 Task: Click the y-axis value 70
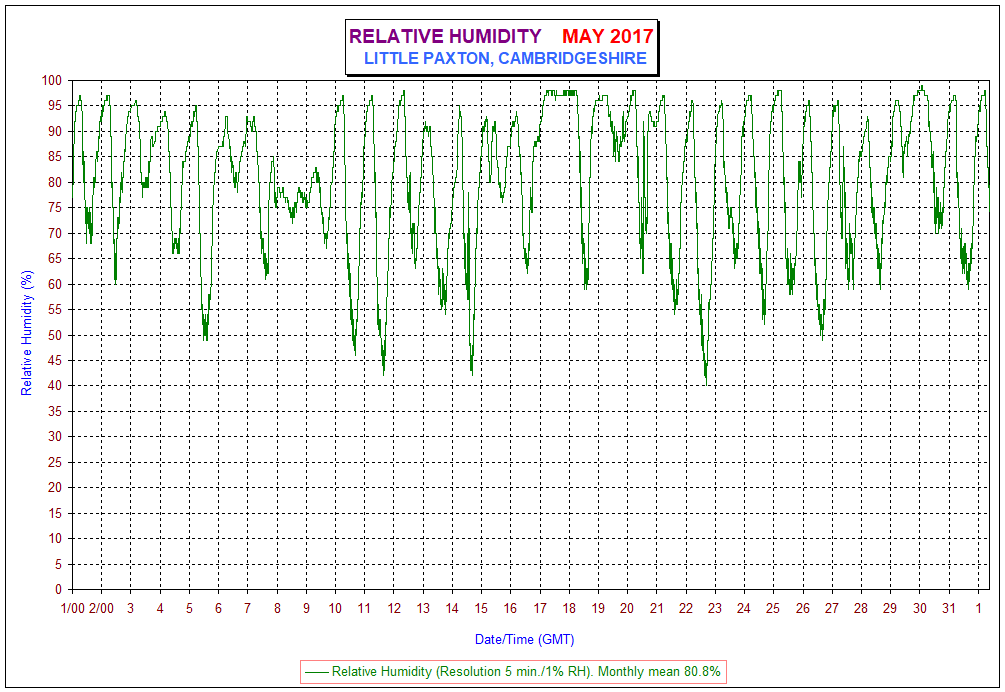(55, 233)
